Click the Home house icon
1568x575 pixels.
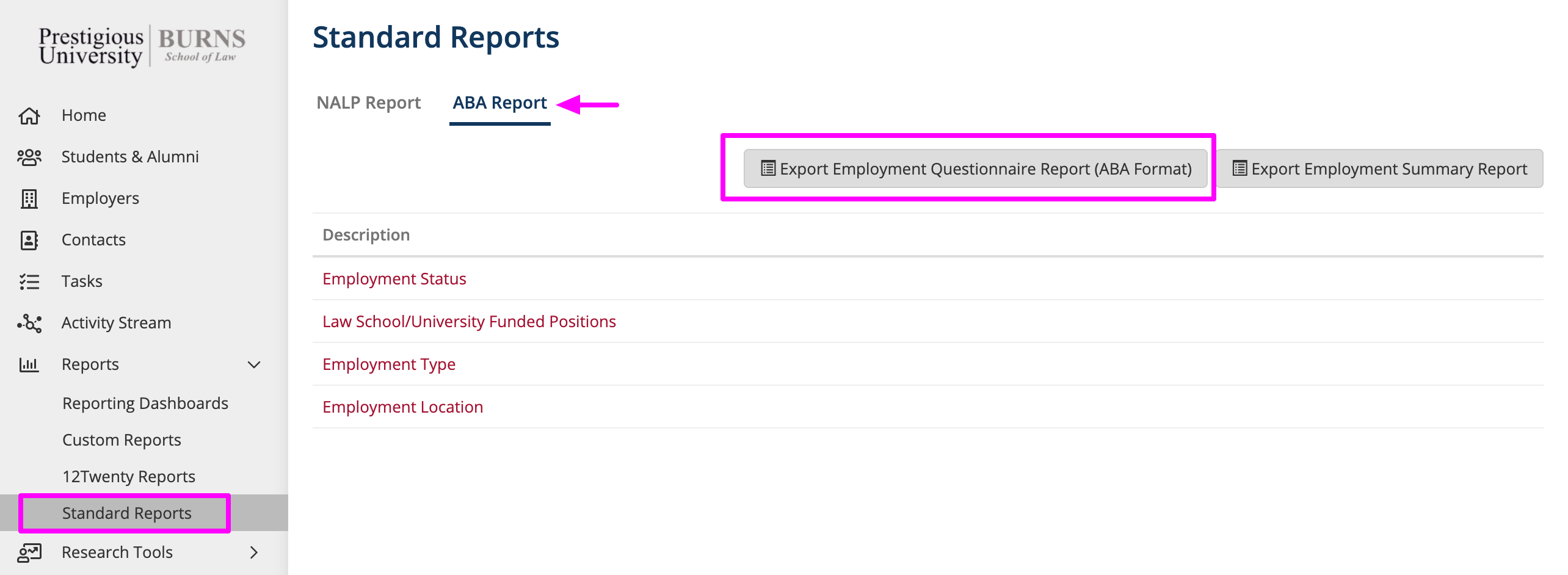click(29, 115)
